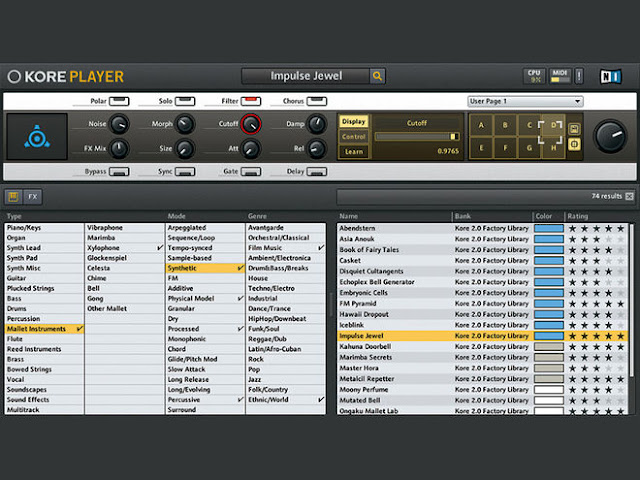Select the Display tab
Viewport: 640px width, 480px height.
pyautogui.click(x=353, y=122)
